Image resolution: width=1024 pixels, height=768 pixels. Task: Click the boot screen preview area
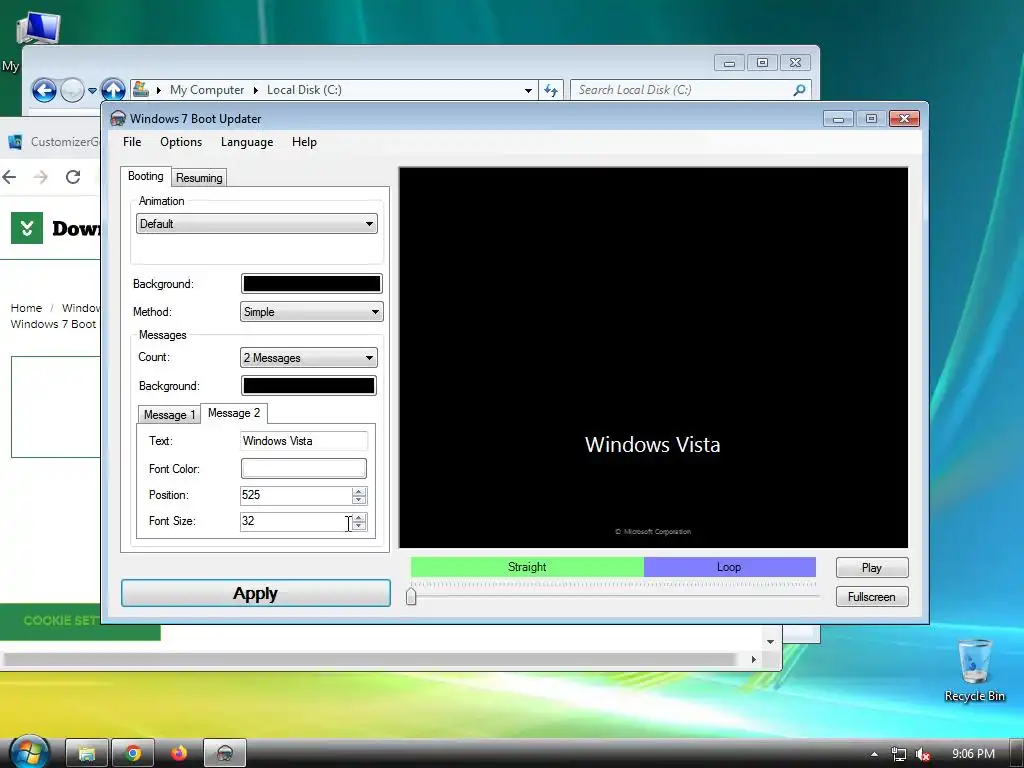click(653, 357)
